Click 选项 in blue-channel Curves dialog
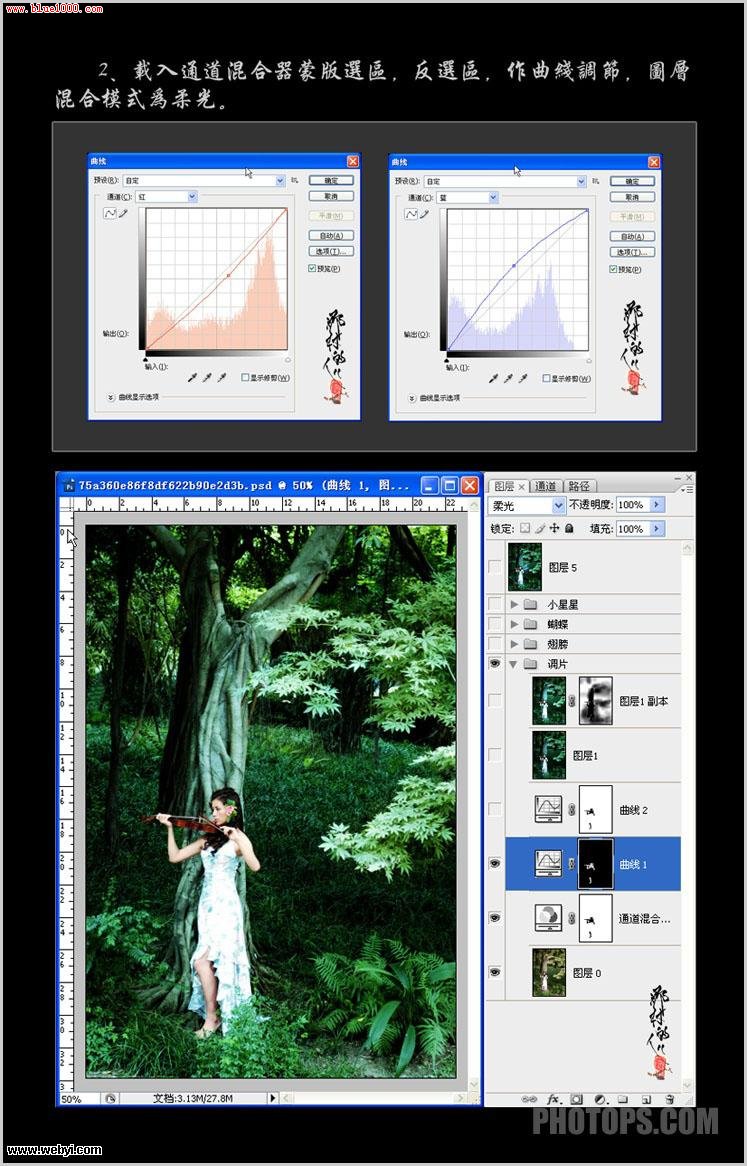 point(633,252)
